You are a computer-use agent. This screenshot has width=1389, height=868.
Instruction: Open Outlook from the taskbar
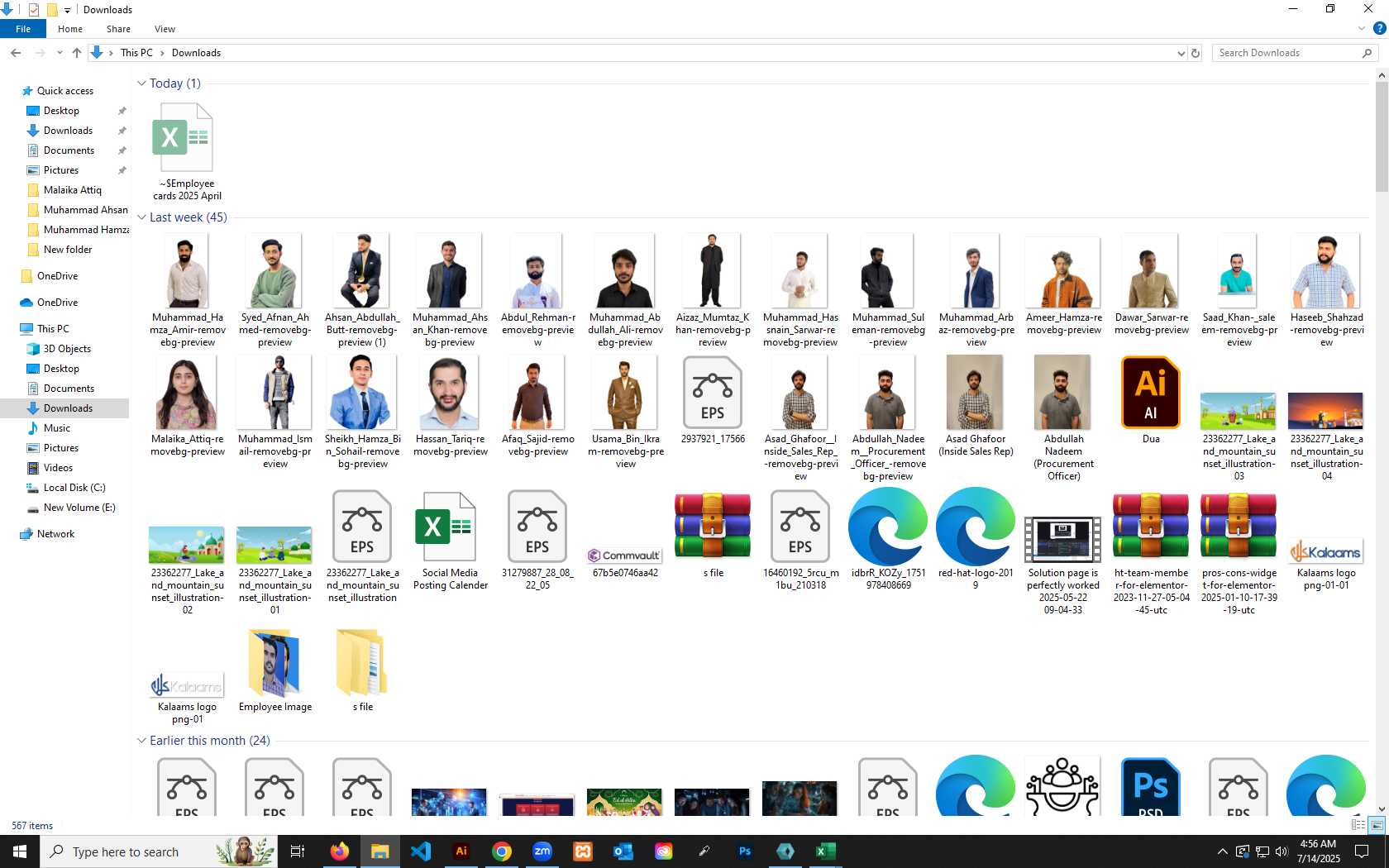tap(623, 851)
